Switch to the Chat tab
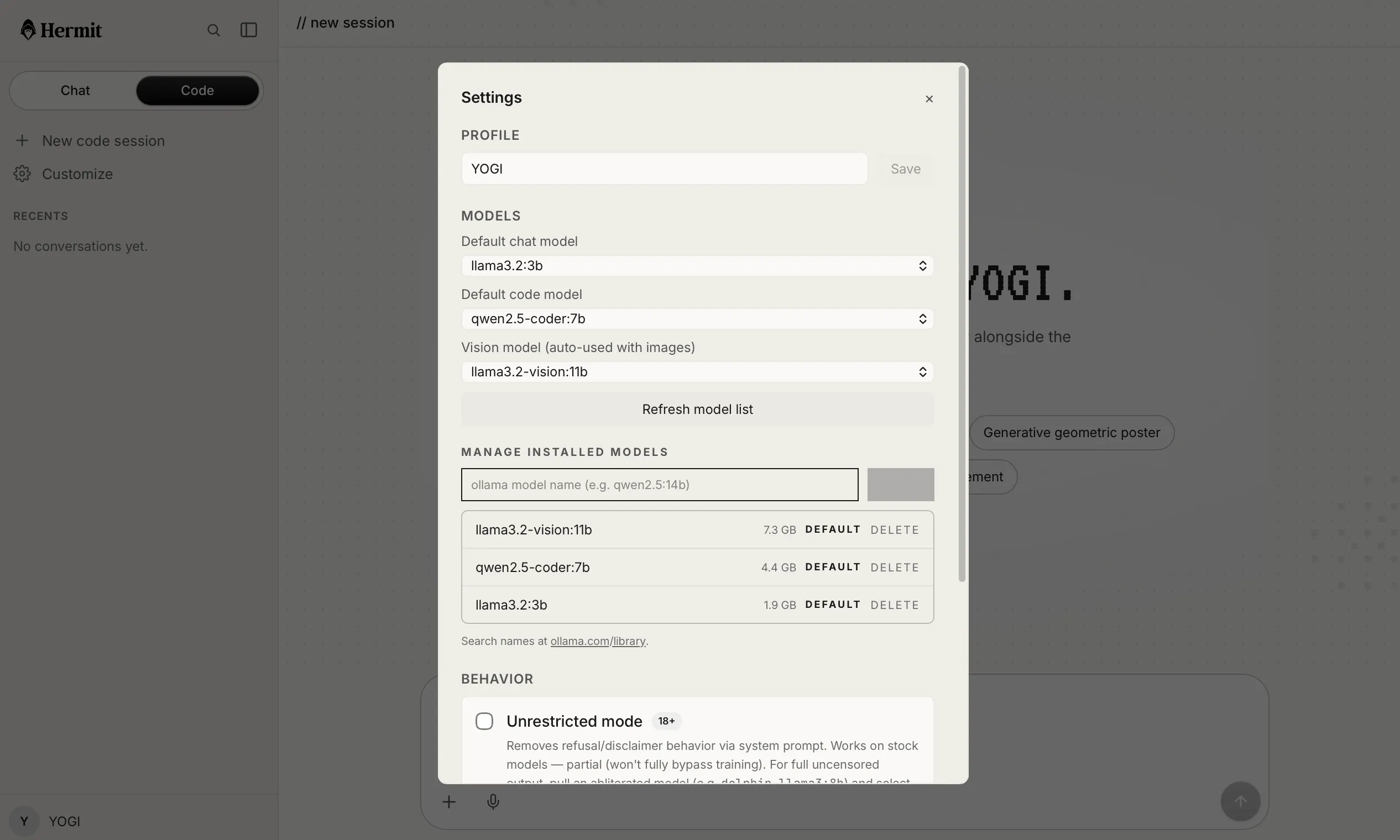Screen dimensions: 1400x840 (75, 91)
